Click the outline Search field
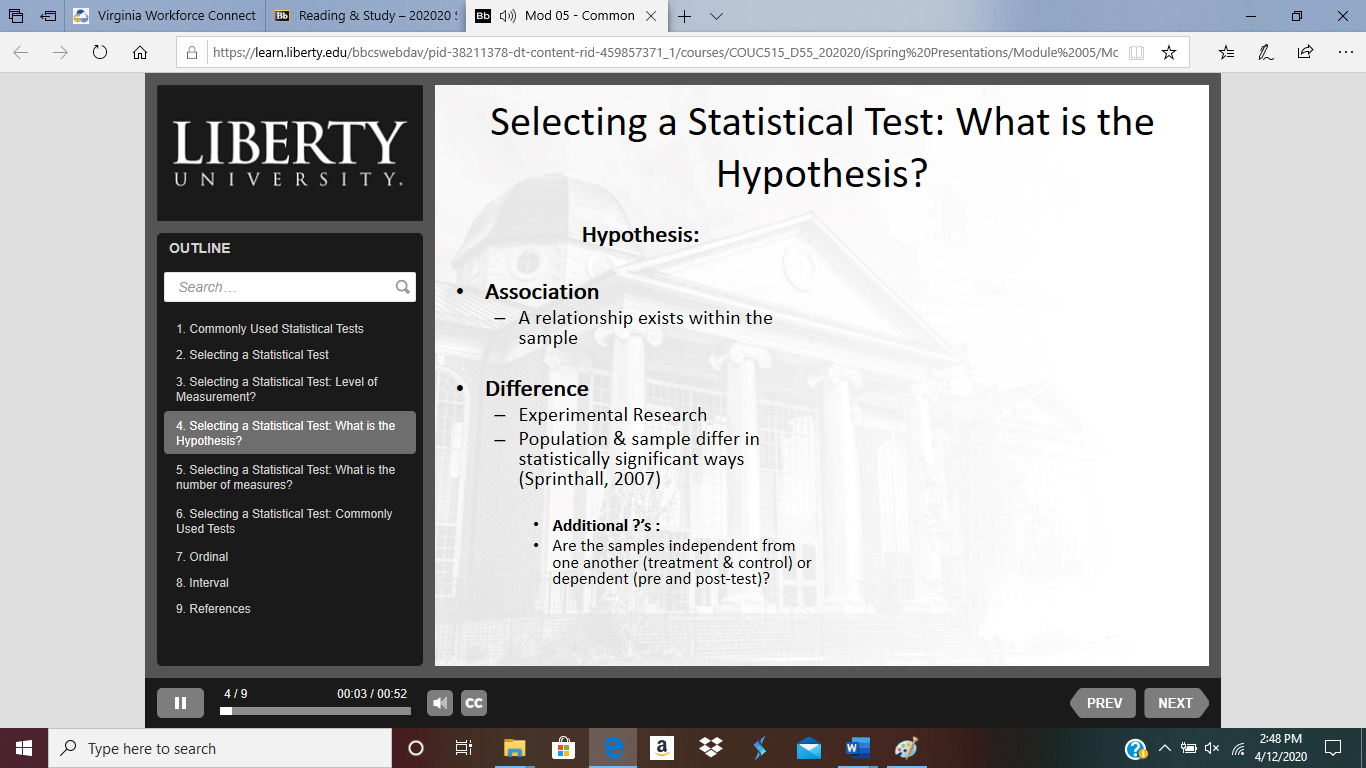 pos(280,287)
